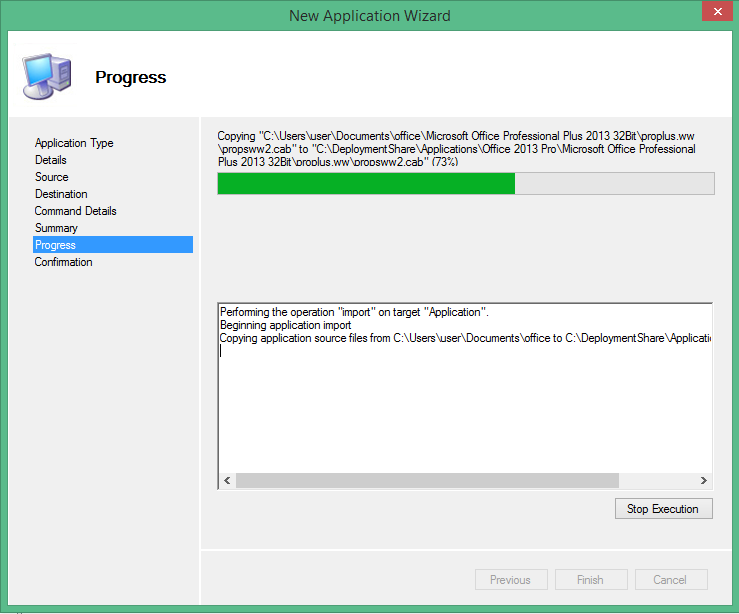Select the Application Type step

(74, 143)
